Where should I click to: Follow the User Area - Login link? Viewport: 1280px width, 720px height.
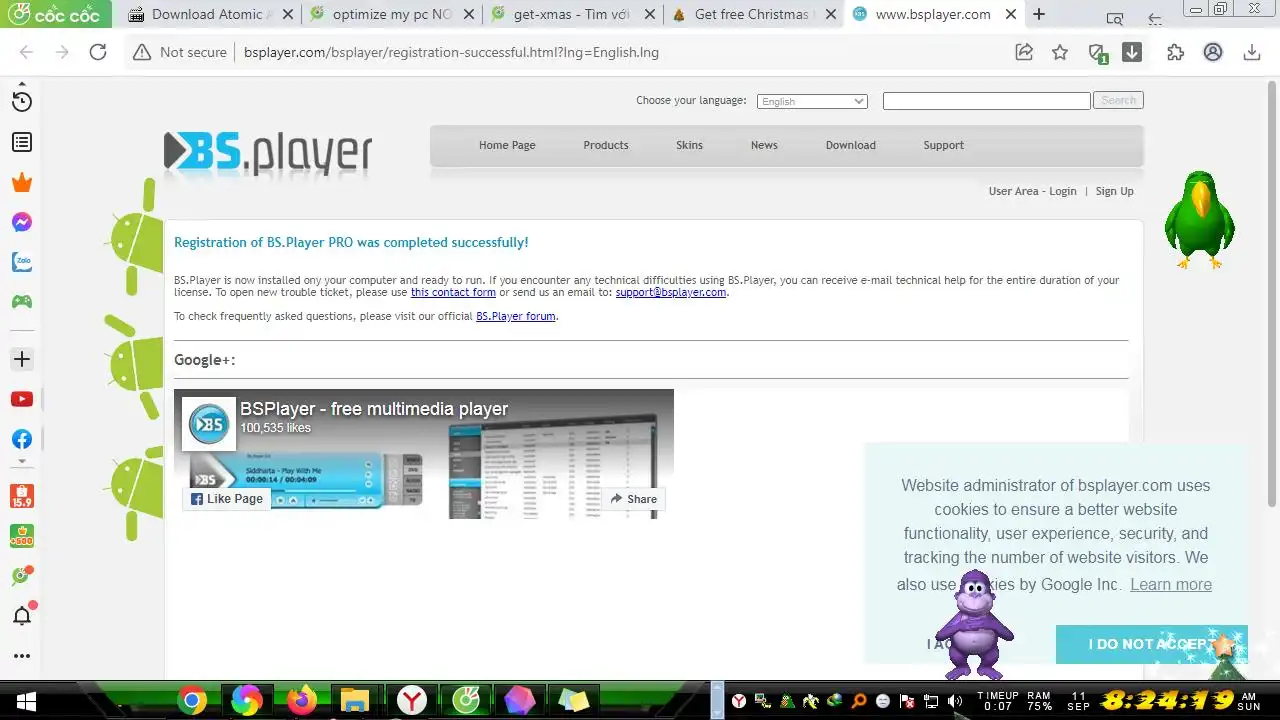point(1033,191)
